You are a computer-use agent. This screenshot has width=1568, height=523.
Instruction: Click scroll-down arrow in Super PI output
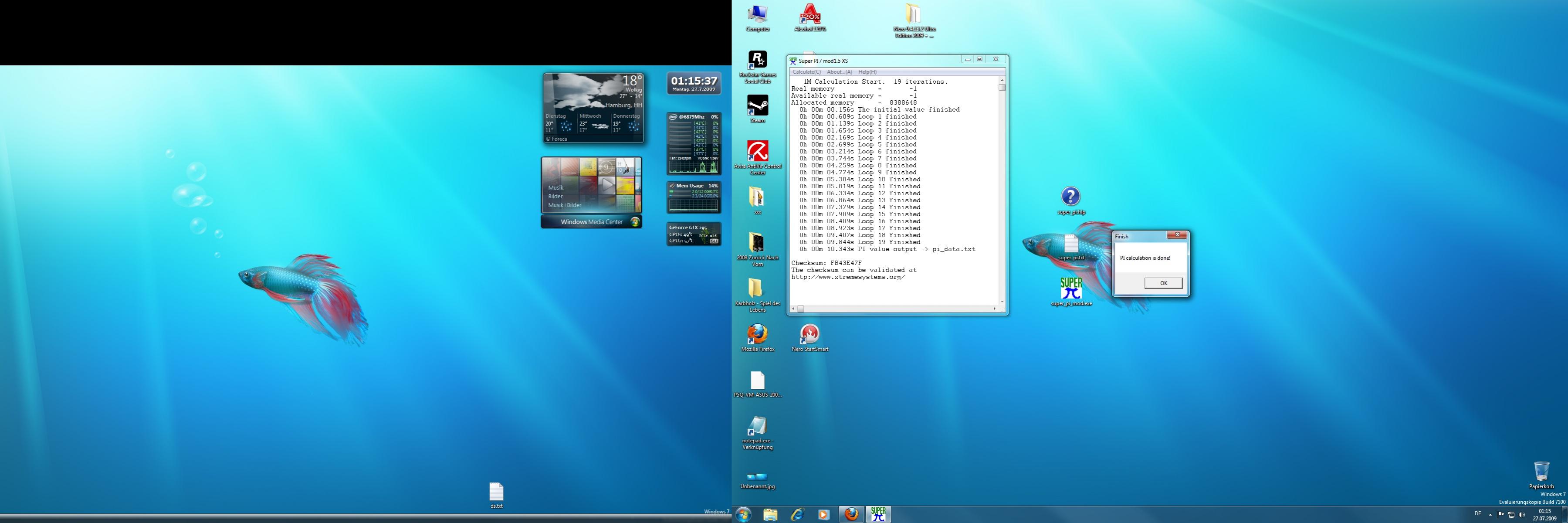click(x=1002, y=302)
